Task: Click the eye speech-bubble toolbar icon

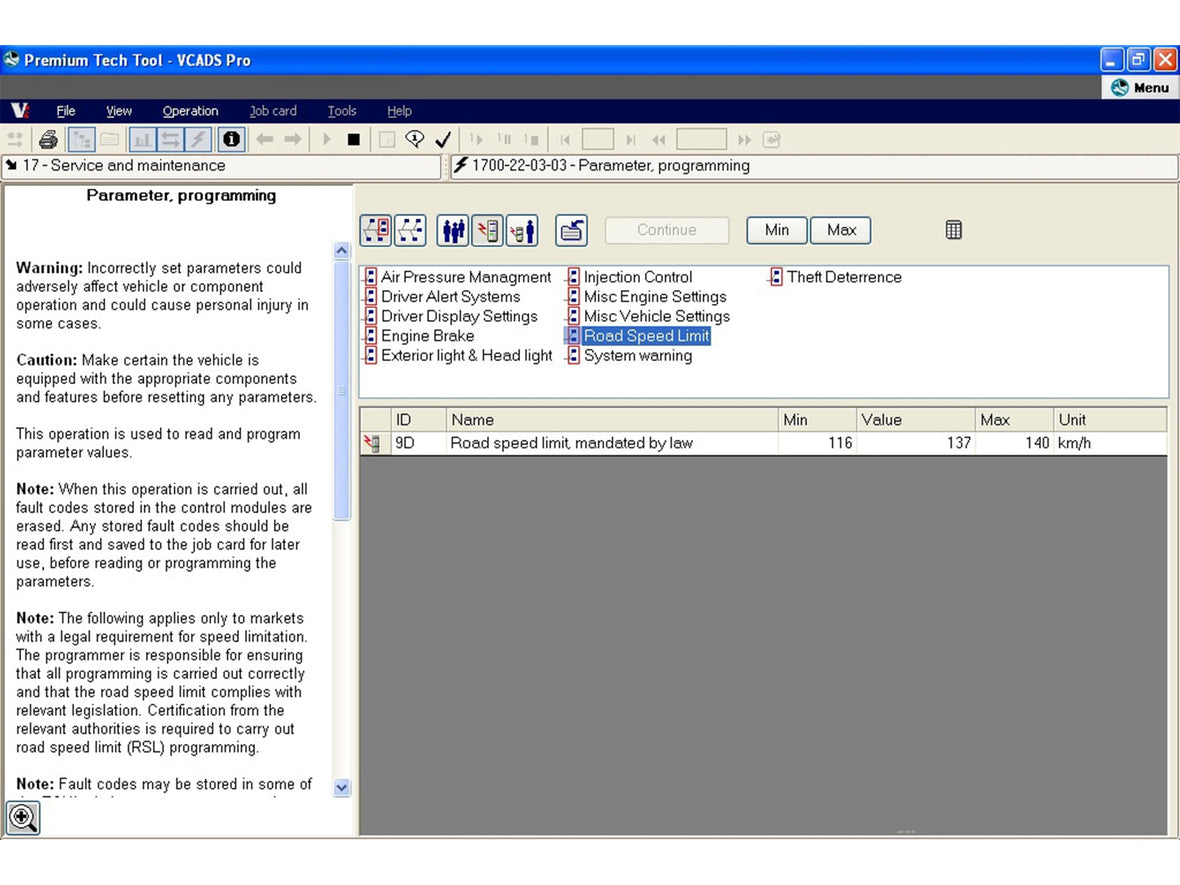Action: 415,139
